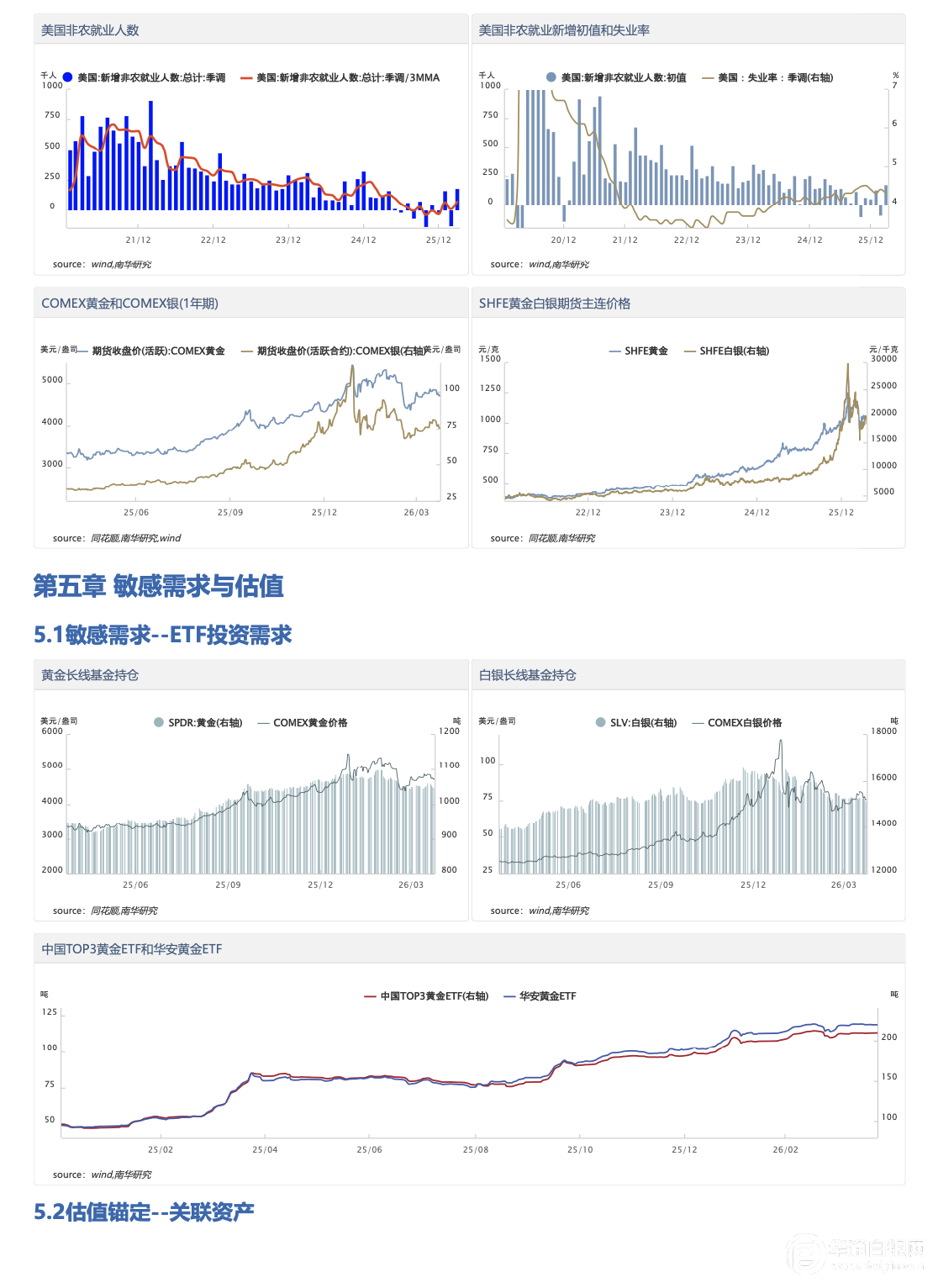Click the line marker beside SHFE黄金 legend
The width and height of the screenshot is (938, 1288).
pyautogui.click(x=614, y=351)
